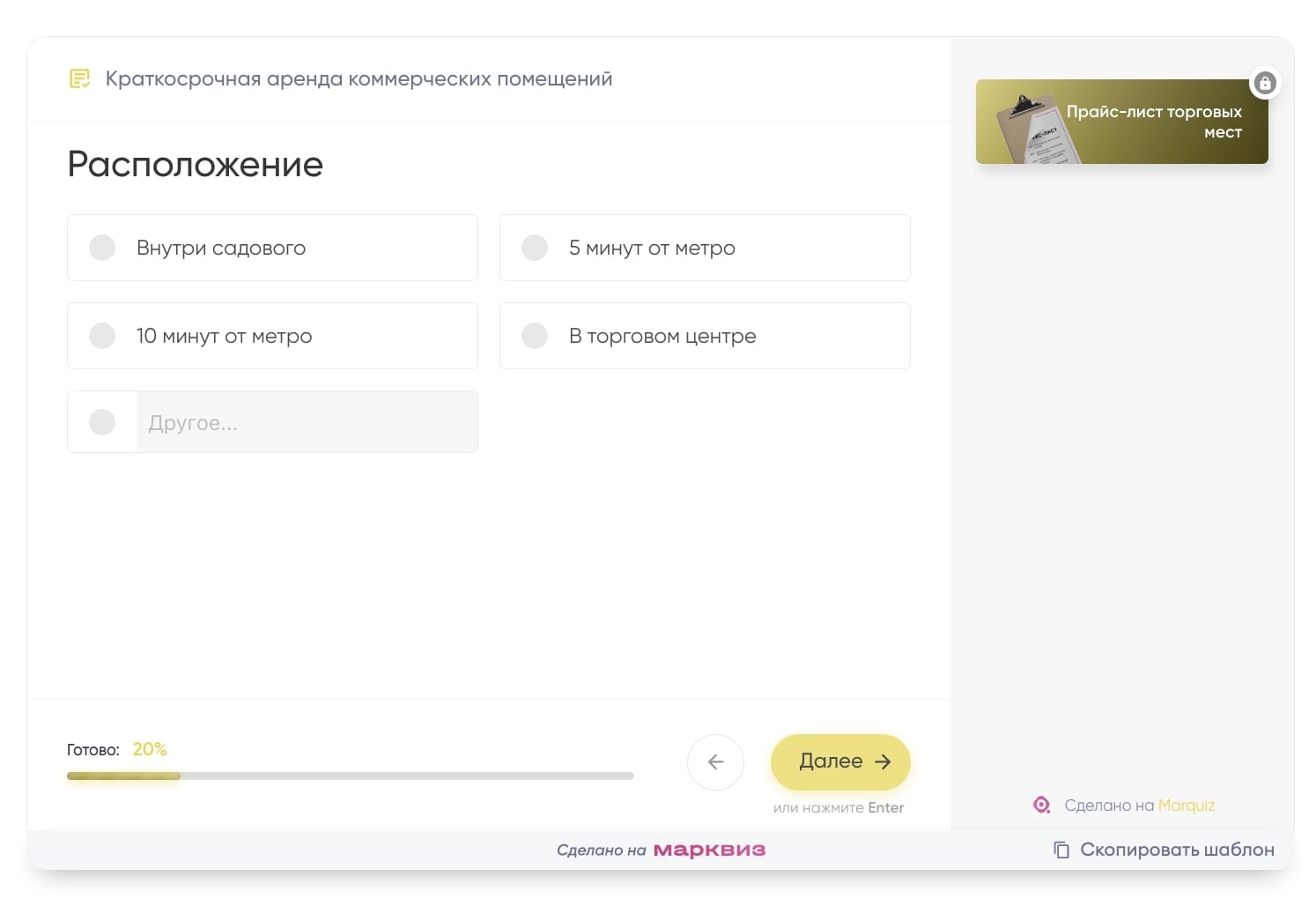Open the Marquiz link in the sidebar
Viewport: 1316px width, 906px height.
(x=1187, y=805)
